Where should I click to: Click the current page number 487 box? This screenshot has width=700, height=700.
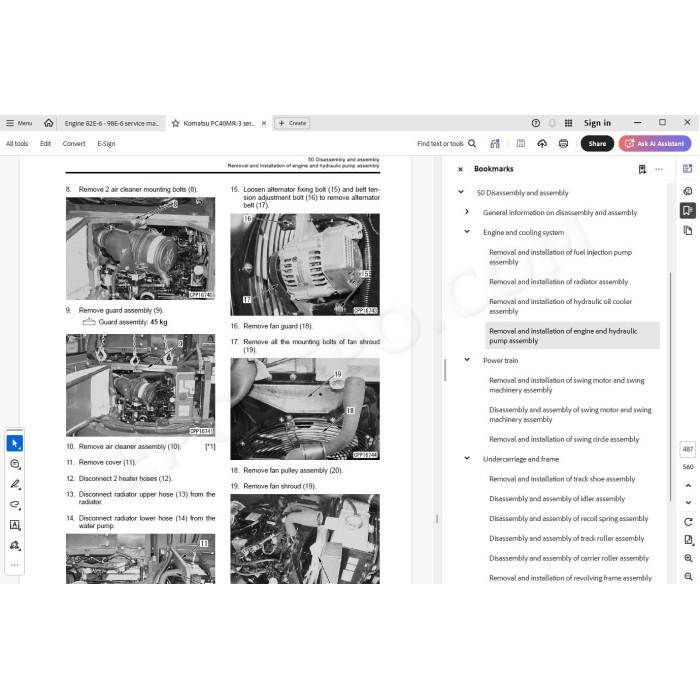(688, 449)
